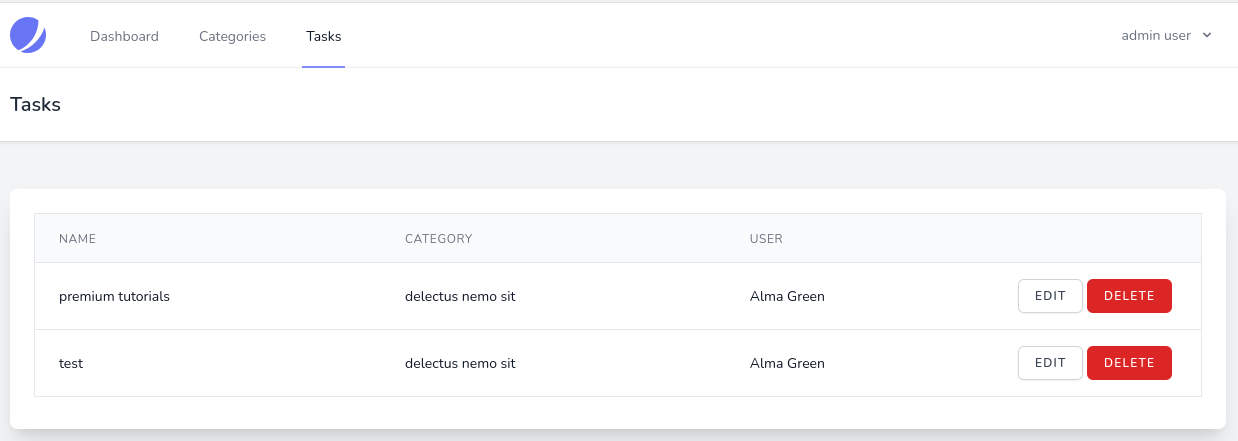Click delectus nemo sit in test row
Image resolution: width=1238 pixels, height=441 pixels.
460,364
